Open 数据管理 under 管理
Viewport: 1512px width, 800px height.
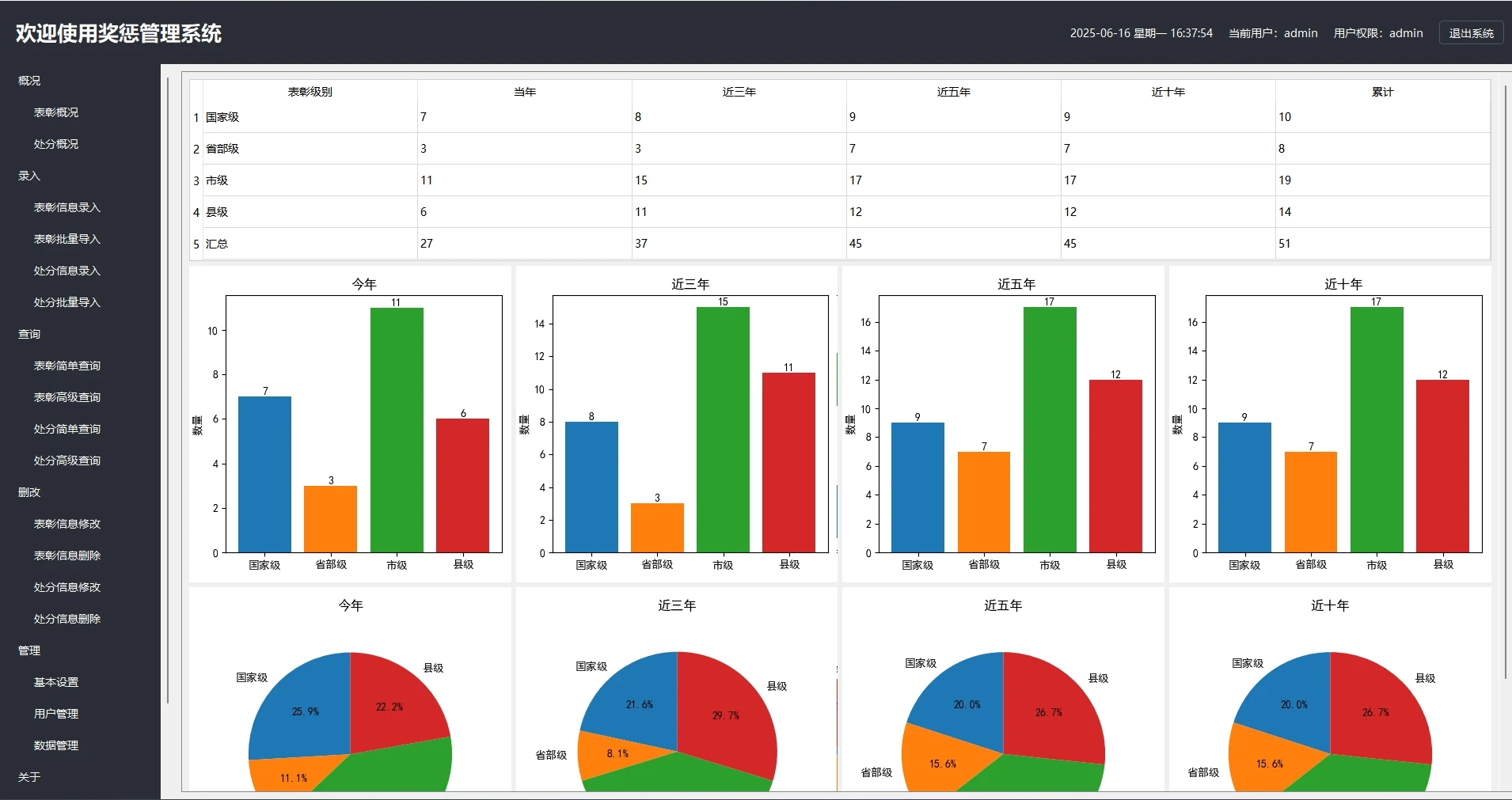point(56,745)
